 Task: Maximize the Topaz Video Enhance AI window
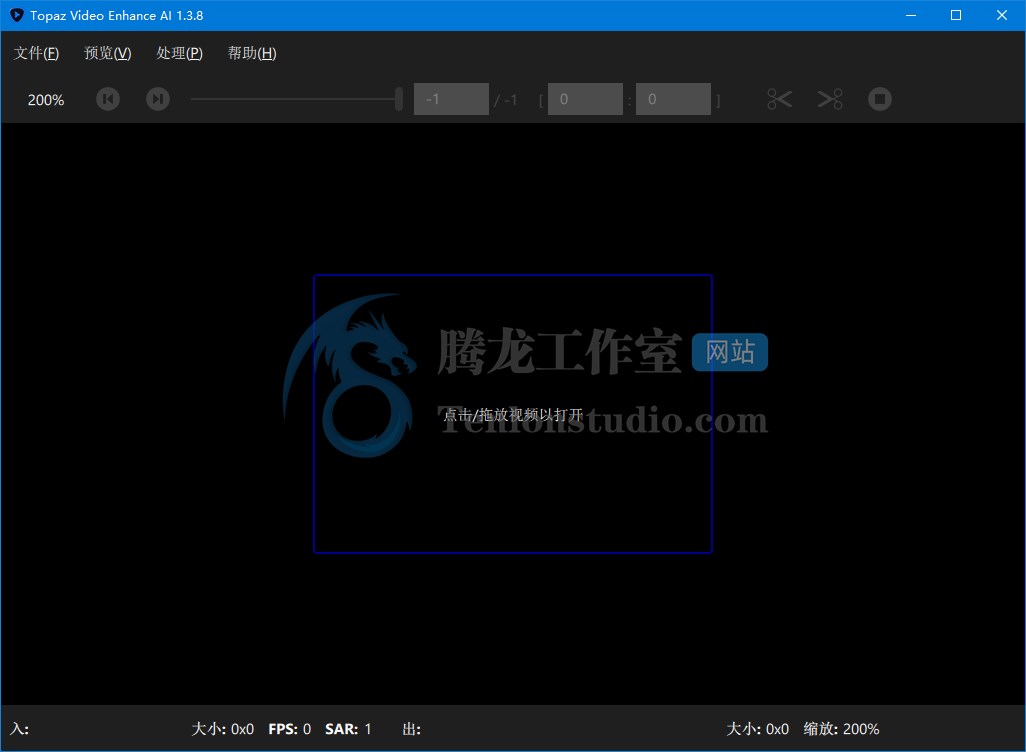[x=956, y=15]
